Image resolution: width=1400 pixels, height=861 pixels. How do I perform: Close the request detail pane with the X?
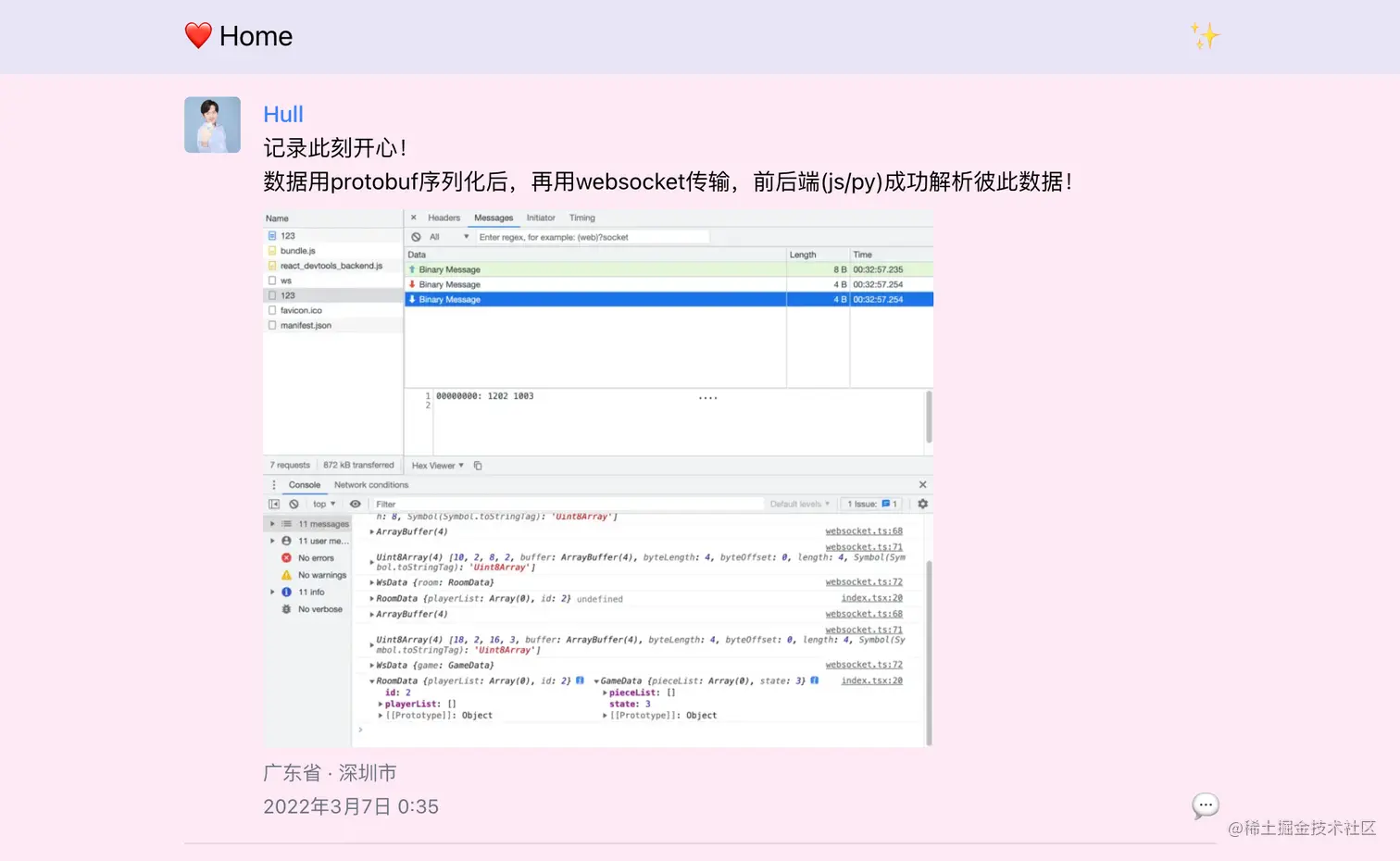(x=414, y=218)
